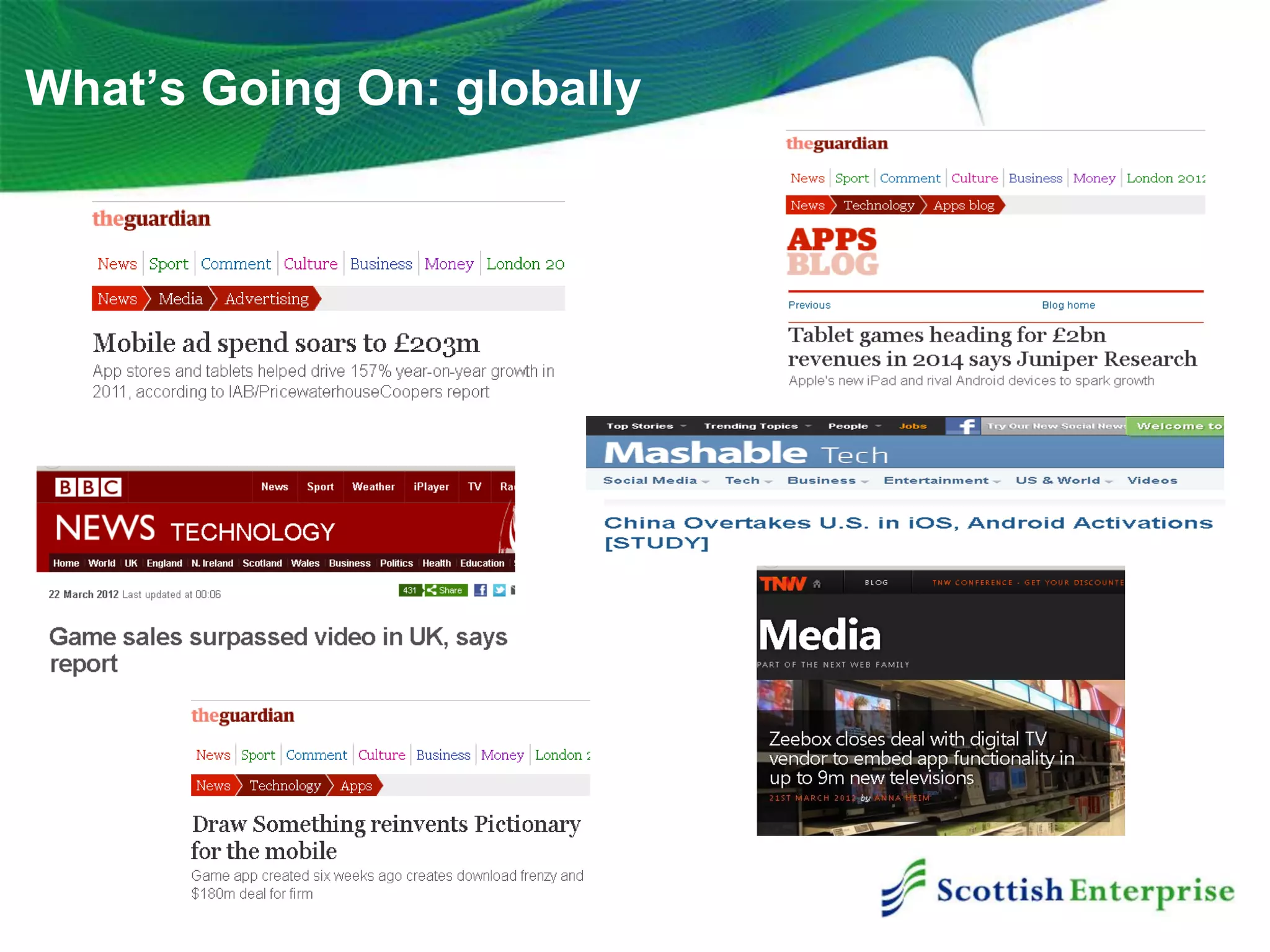Screen dimensions: 1270x952
Task: Click the BBC logo blocks
Action: 88,487
